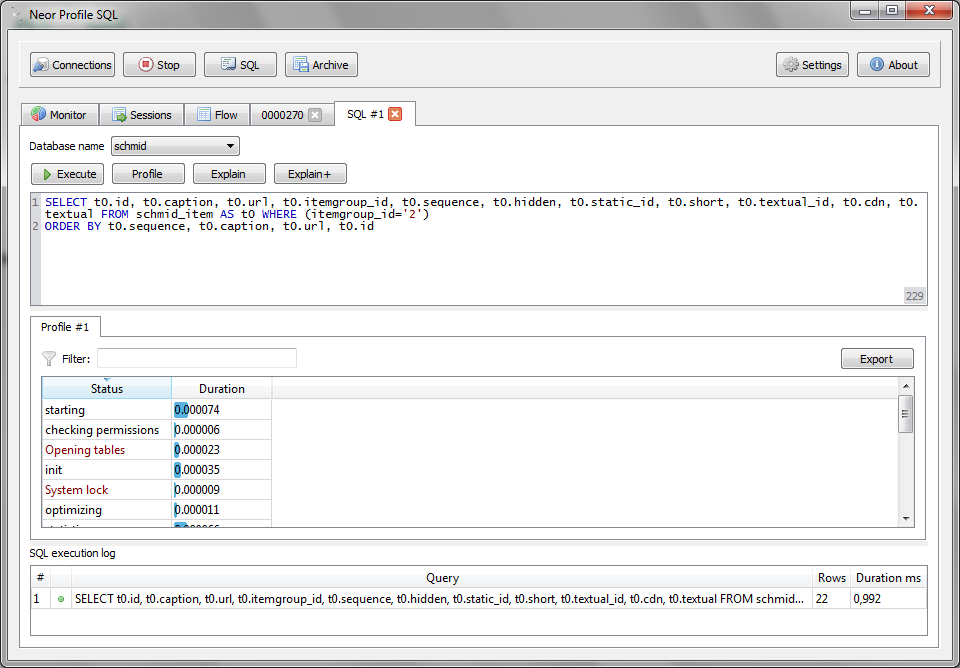Screen dimensions: 960x668
Task: Switch to the Sessions tab
Action: point(142,115)
